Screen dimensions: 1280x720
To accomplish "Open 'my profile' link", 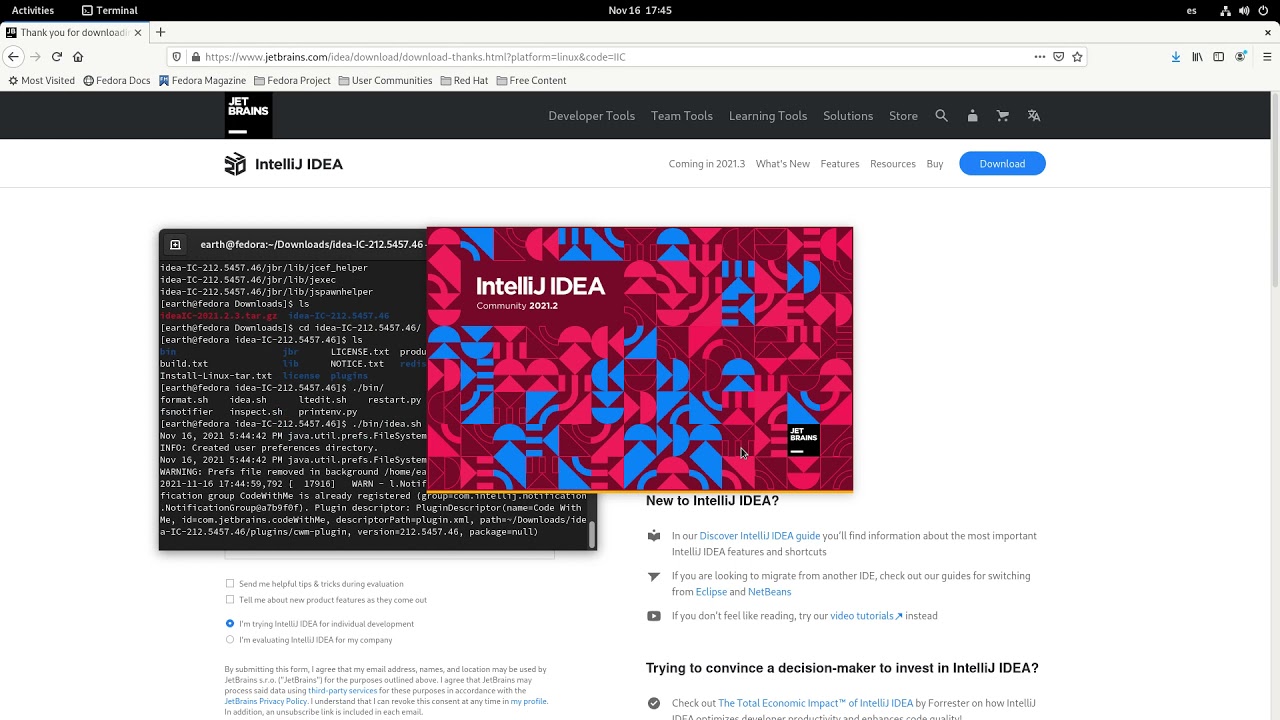I will 529,702.
